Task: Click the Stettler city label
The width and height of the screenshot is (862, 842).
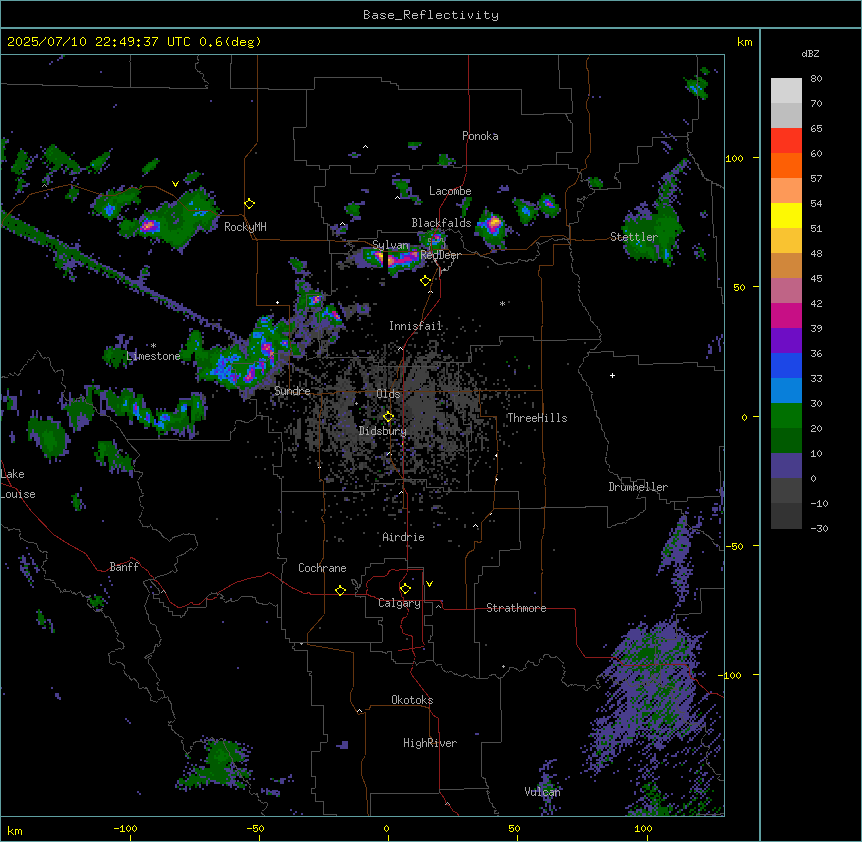Action: point(634,237)
